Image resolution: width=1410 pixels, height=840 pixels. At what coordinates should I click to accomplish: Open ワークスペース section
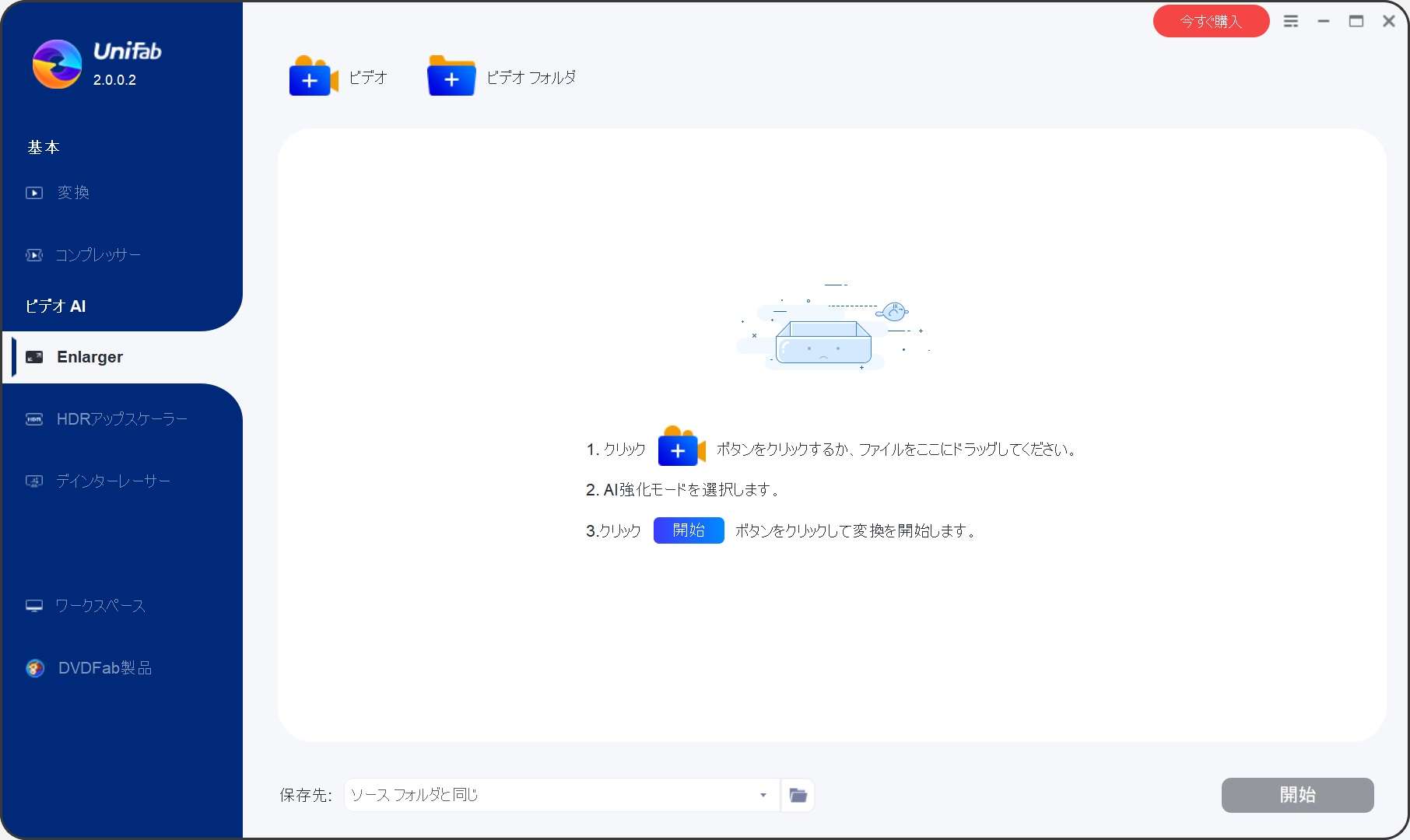(100, 606)
